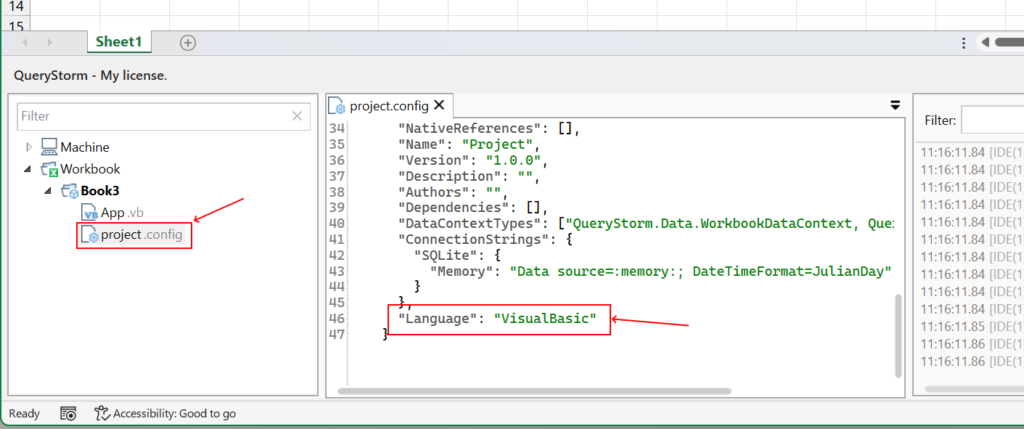Image resolution: width=1024 pixels, height=429 pixels.
Task: Click the config file icon in tree
Action: tap(89, 235)
